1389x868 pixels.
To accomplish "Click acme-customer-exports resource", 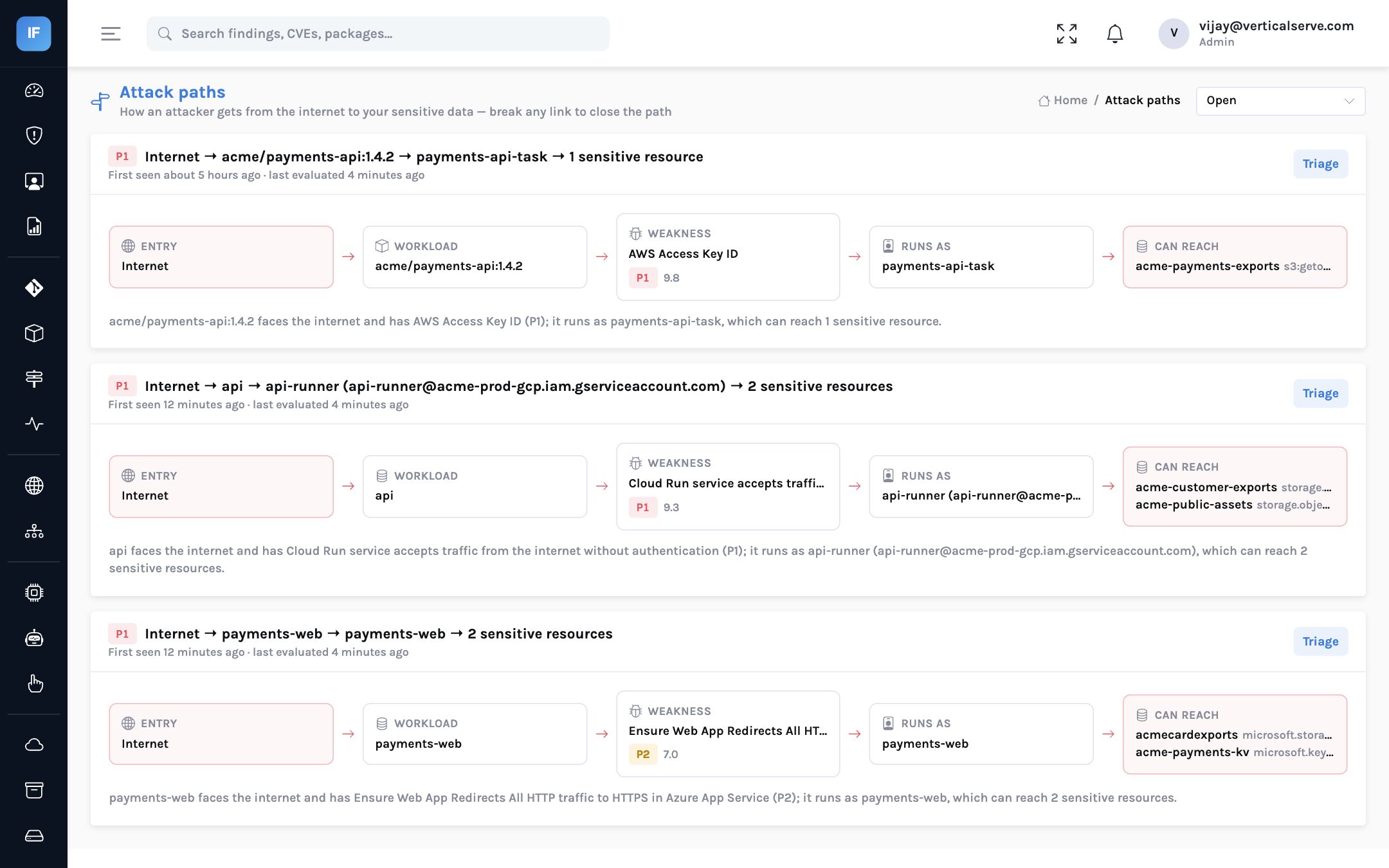I will click(1206, 487).
